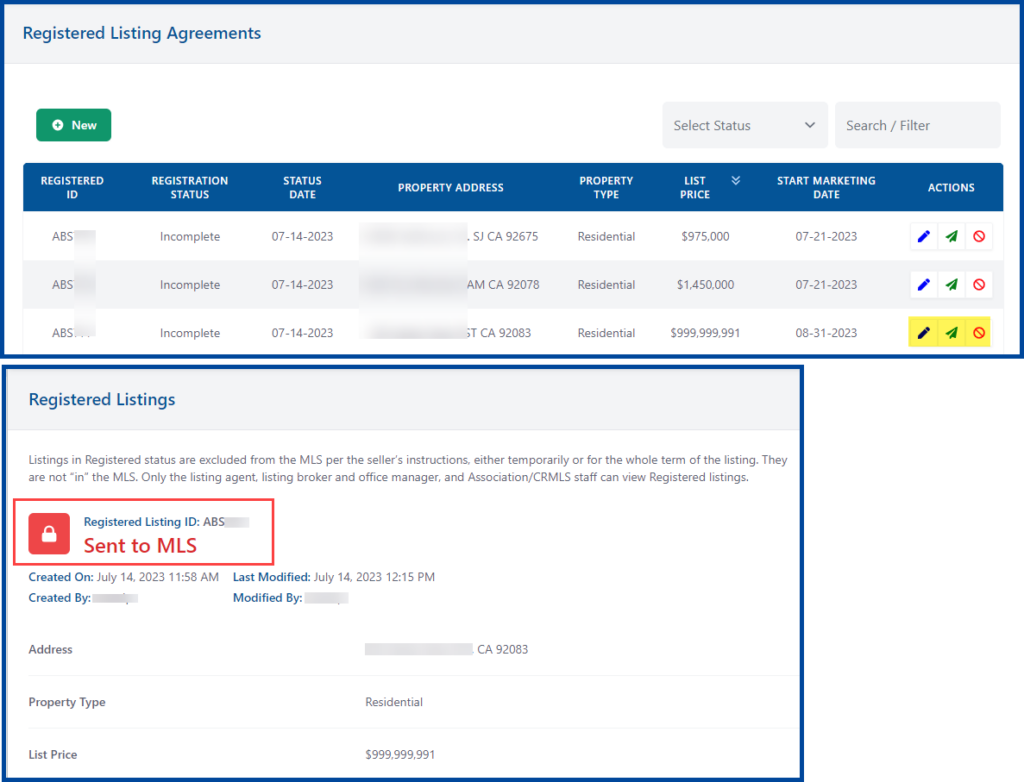The width and height of the screenshot is (1024, 782).
Task: Click the Registration Status column header
Action: (189, 187)
